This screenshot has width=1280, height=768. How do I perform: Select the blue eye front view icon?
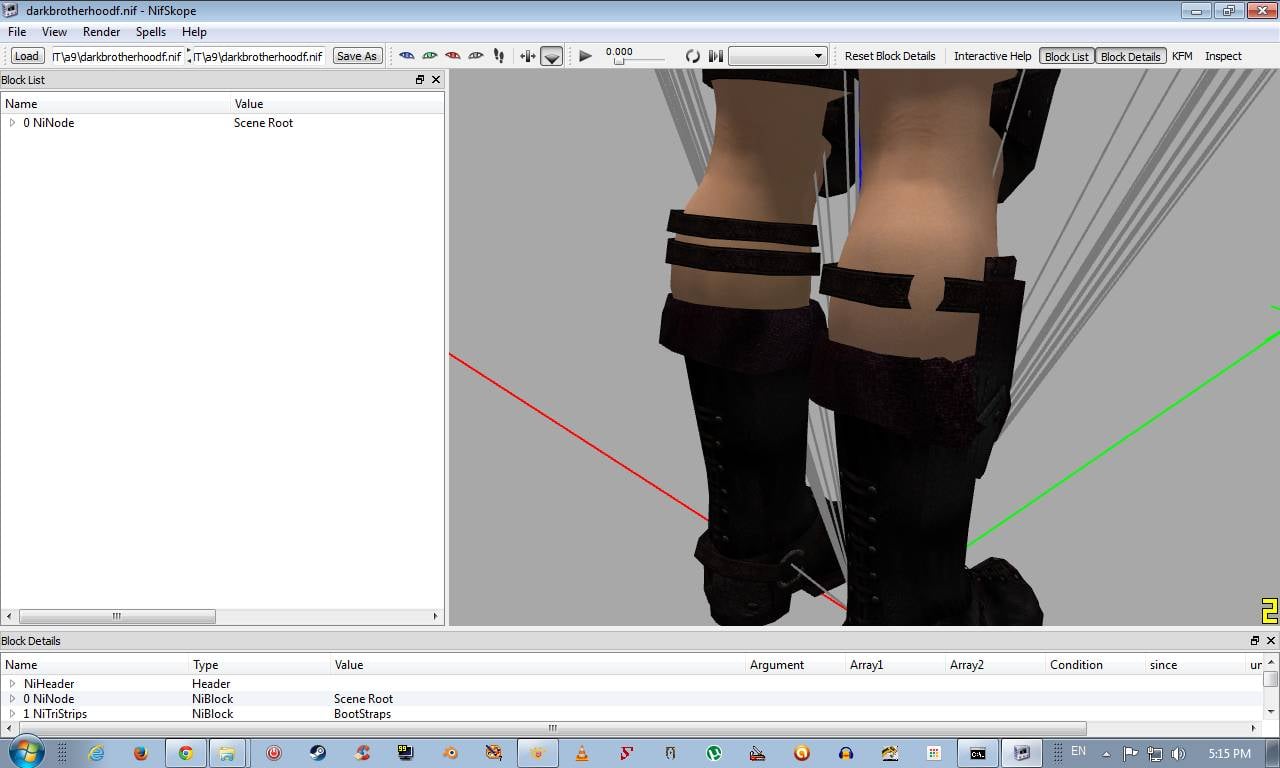407,56
